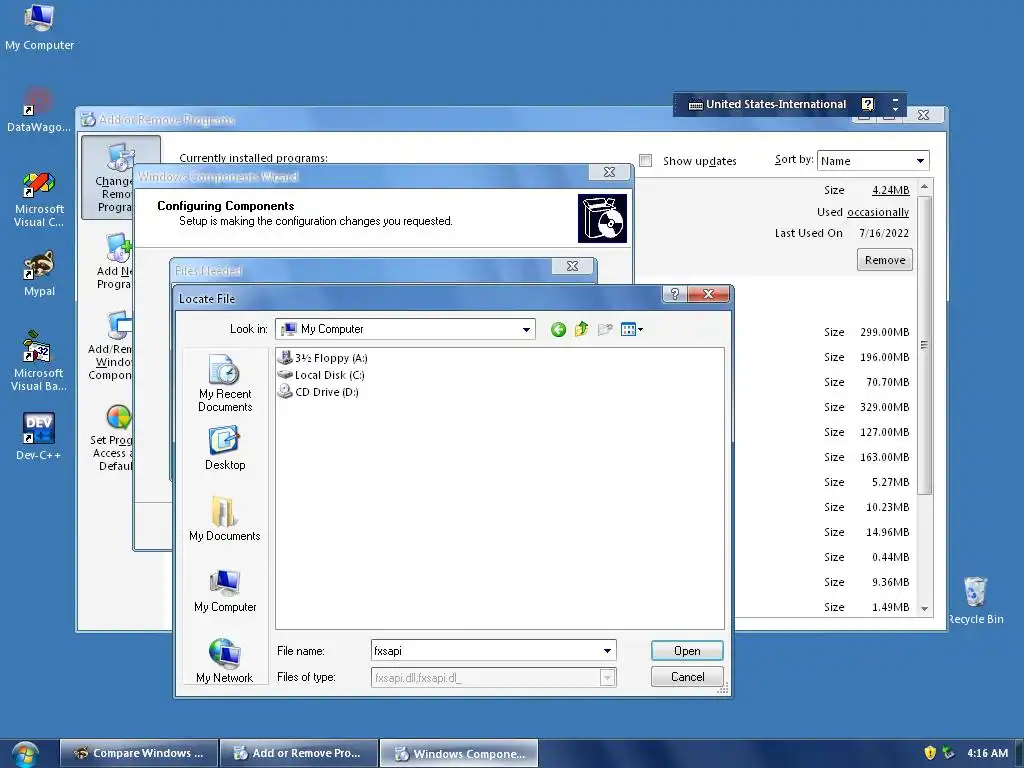Click the Remove button in Add or Remove Programs
1024x768 pixels.
pyautogui.click(x=885, y=260)
